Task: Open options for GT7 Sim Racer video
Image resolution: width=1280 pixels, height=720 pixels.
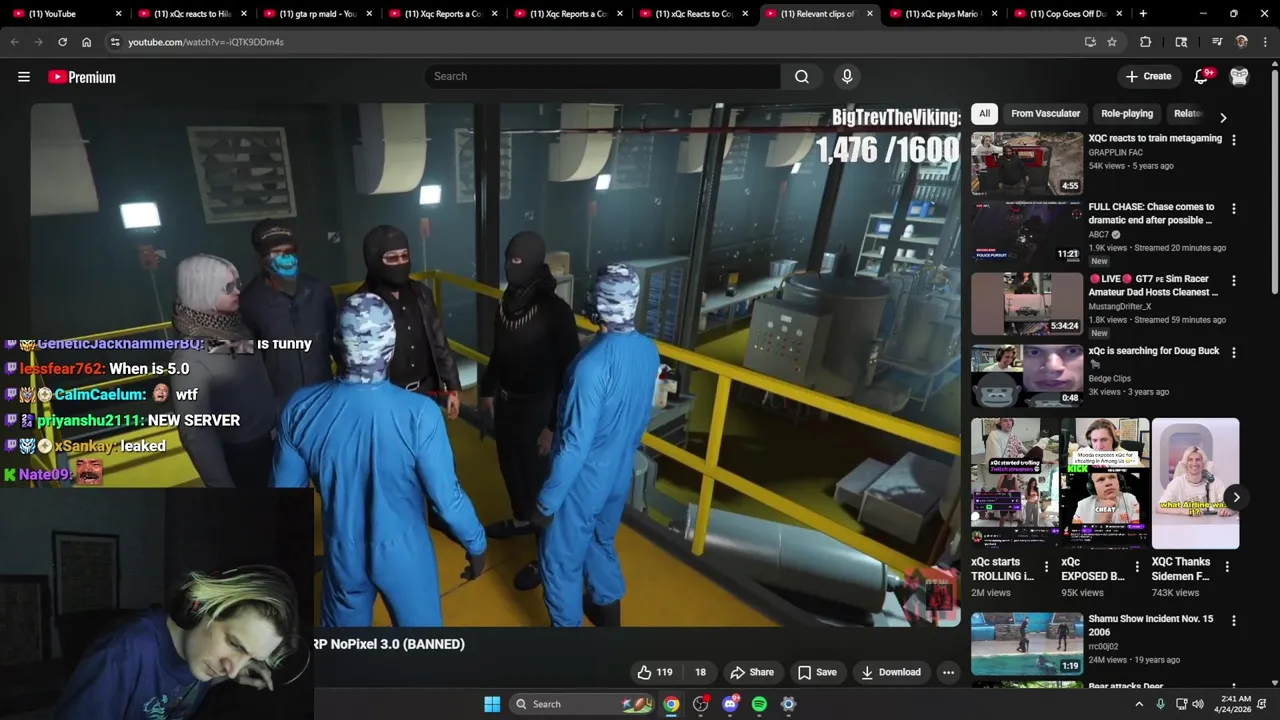Action: pos(1233,281)
